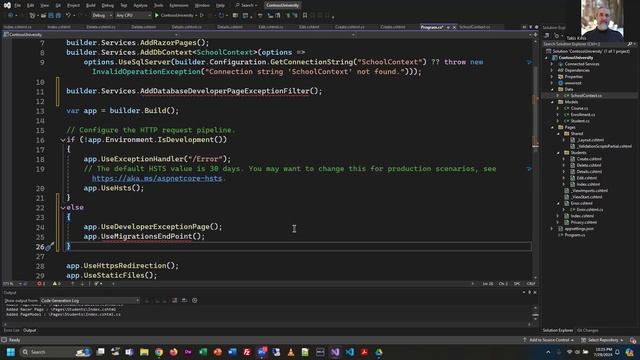Click the Undo toolbar icon
Viewport: 640px width, 360px height.
coord(69,16)
